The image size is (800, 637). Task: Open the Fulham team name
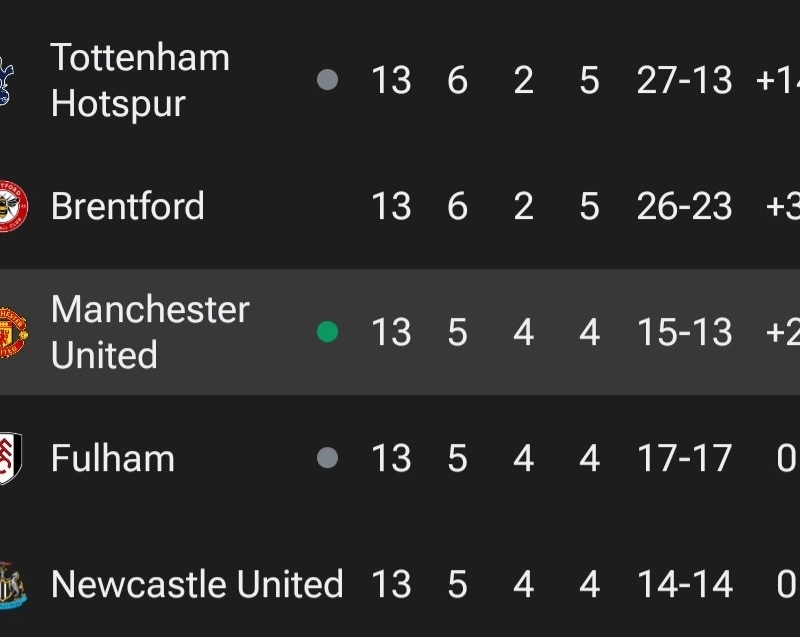(113, 459)
